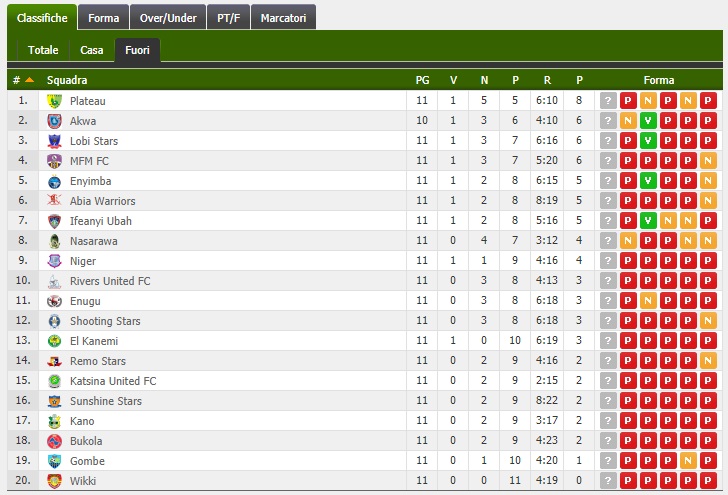Image resolution: width=728 pixels, height=495 pixels.
Task: Click Gombe's orange N form result badge
Action: pos(688,461)
